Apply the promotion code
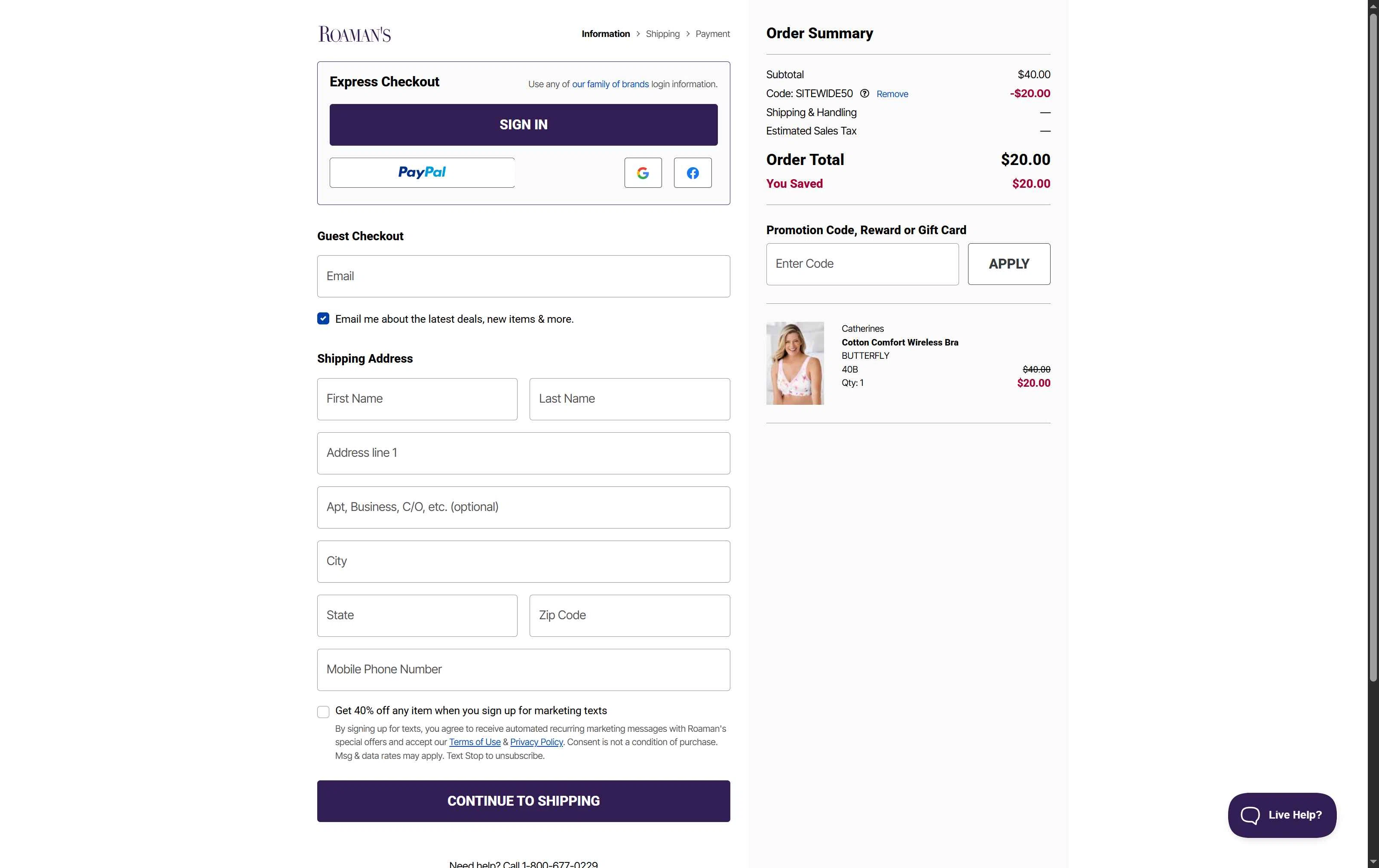The image size is (1379, 868). pyautogui.click(x=1008, y=264)
